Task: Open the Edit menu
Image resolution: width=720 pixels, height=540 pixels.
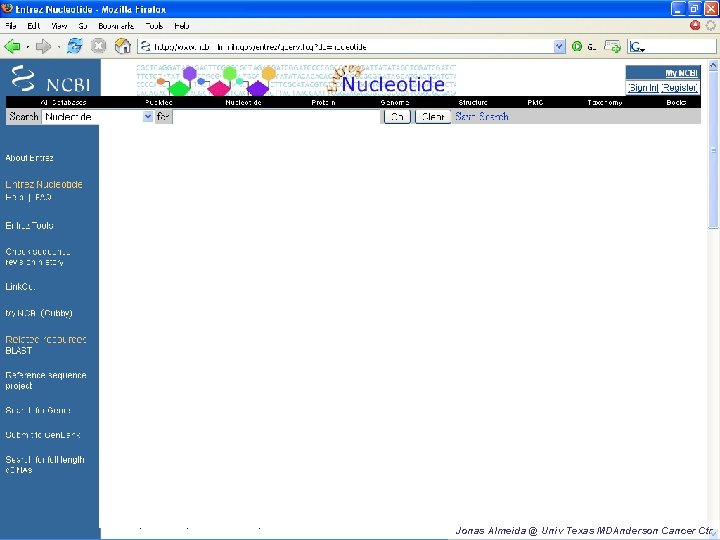Action: 34,26
